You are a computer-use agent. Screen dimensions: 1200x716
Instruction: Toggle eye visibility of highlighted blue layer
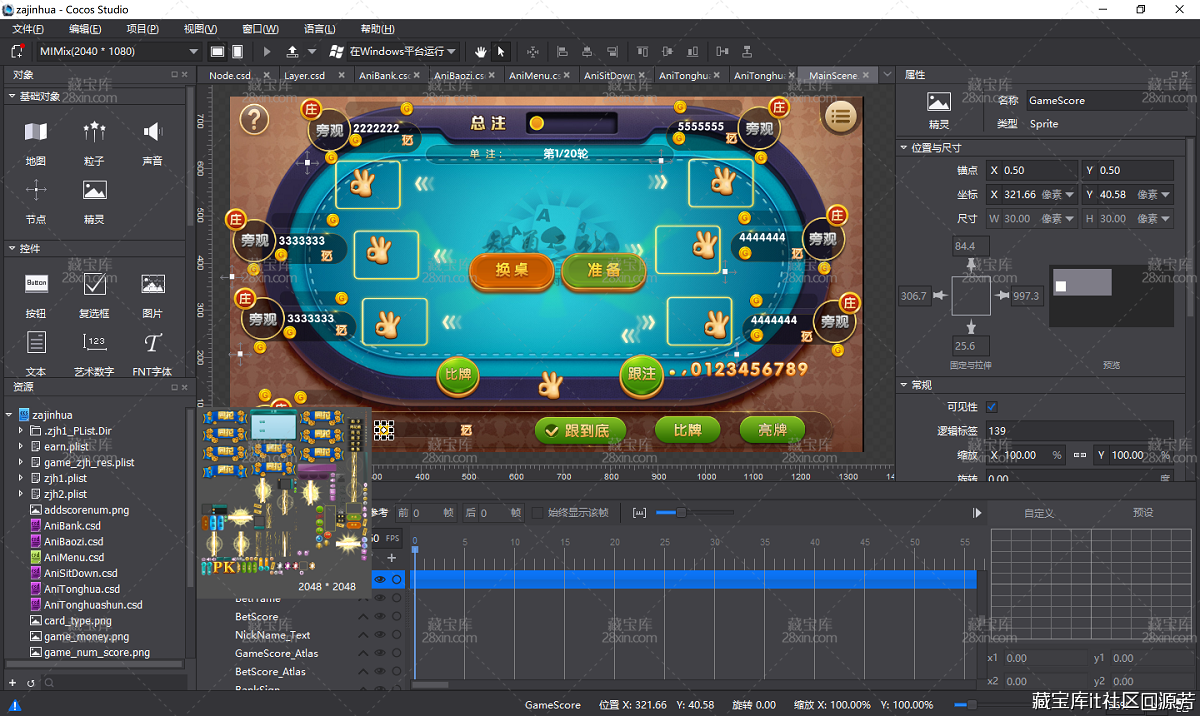(x=380, y=579)
